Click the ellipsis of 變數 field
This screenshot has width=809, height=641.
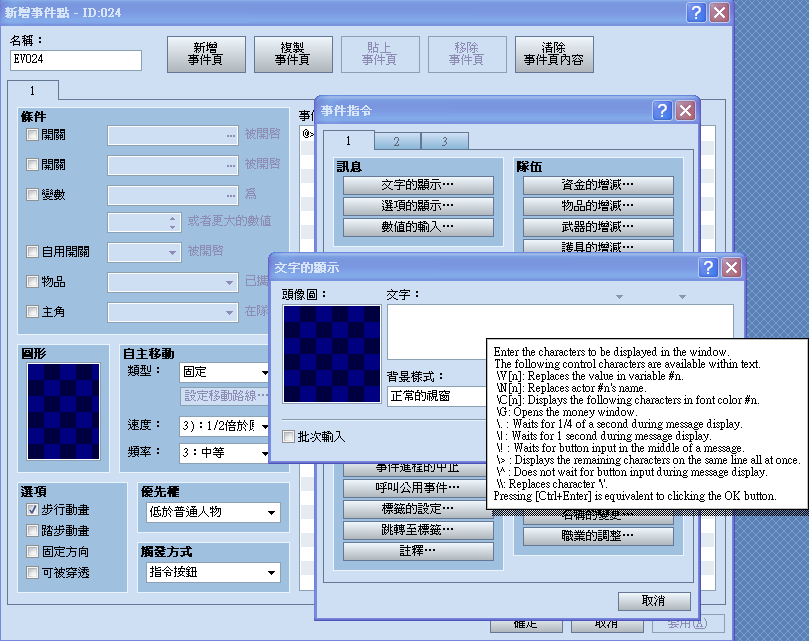click(x=231, y=195)
